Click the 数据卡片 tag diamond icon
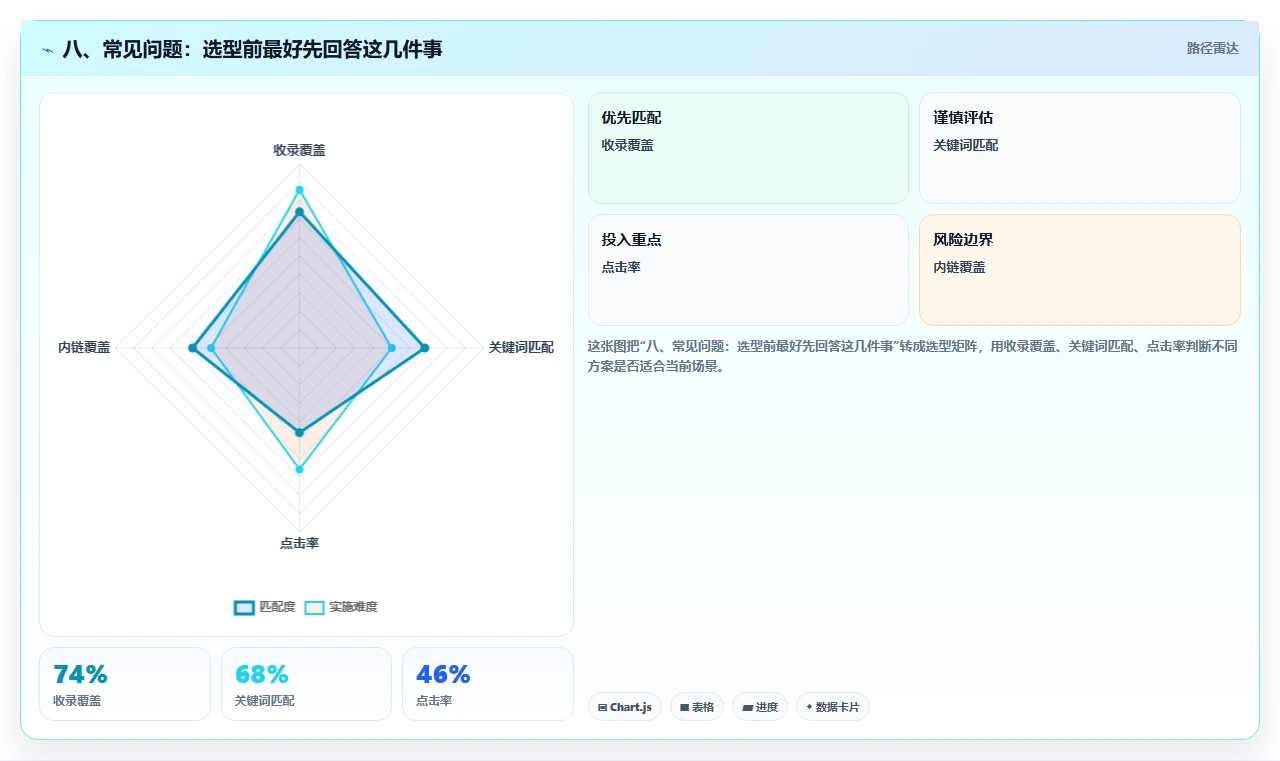1280x761 pixels. point(809,706)
